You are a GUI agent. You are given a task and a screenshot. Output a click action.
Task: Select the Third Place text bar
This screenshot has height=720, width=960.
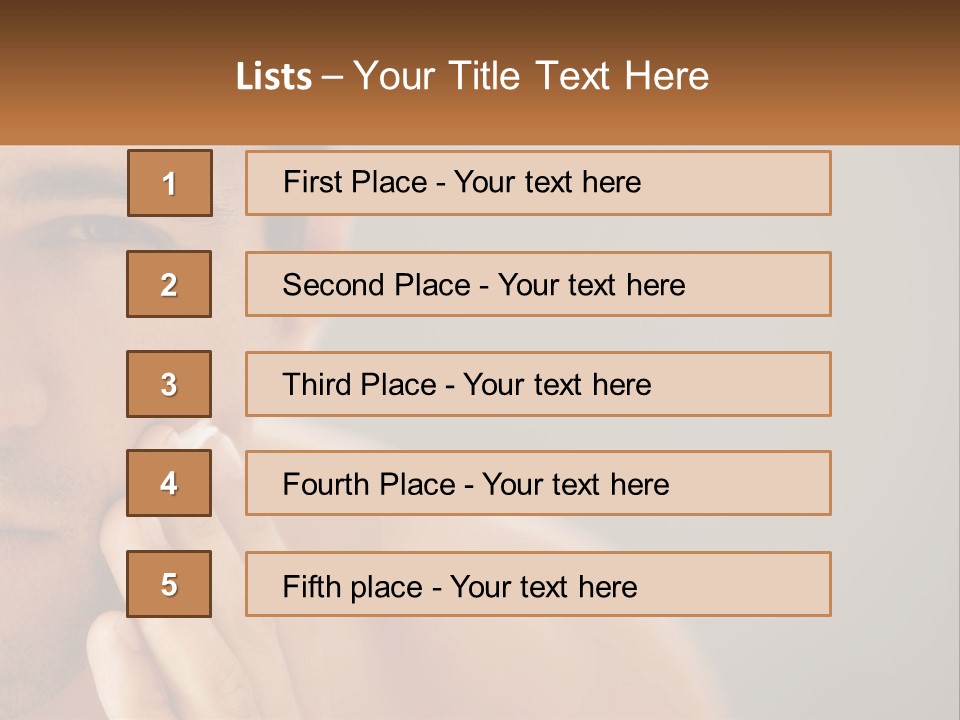point(538,384)
